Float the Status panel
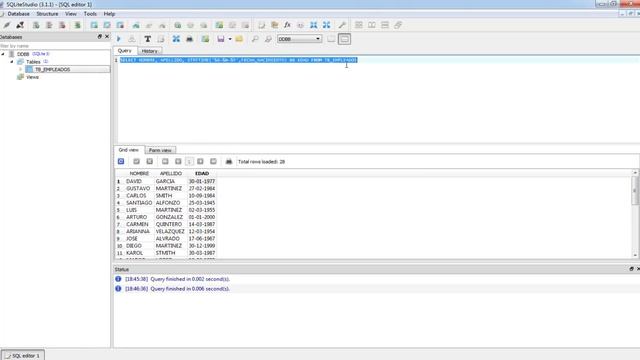 coord(631,269)
